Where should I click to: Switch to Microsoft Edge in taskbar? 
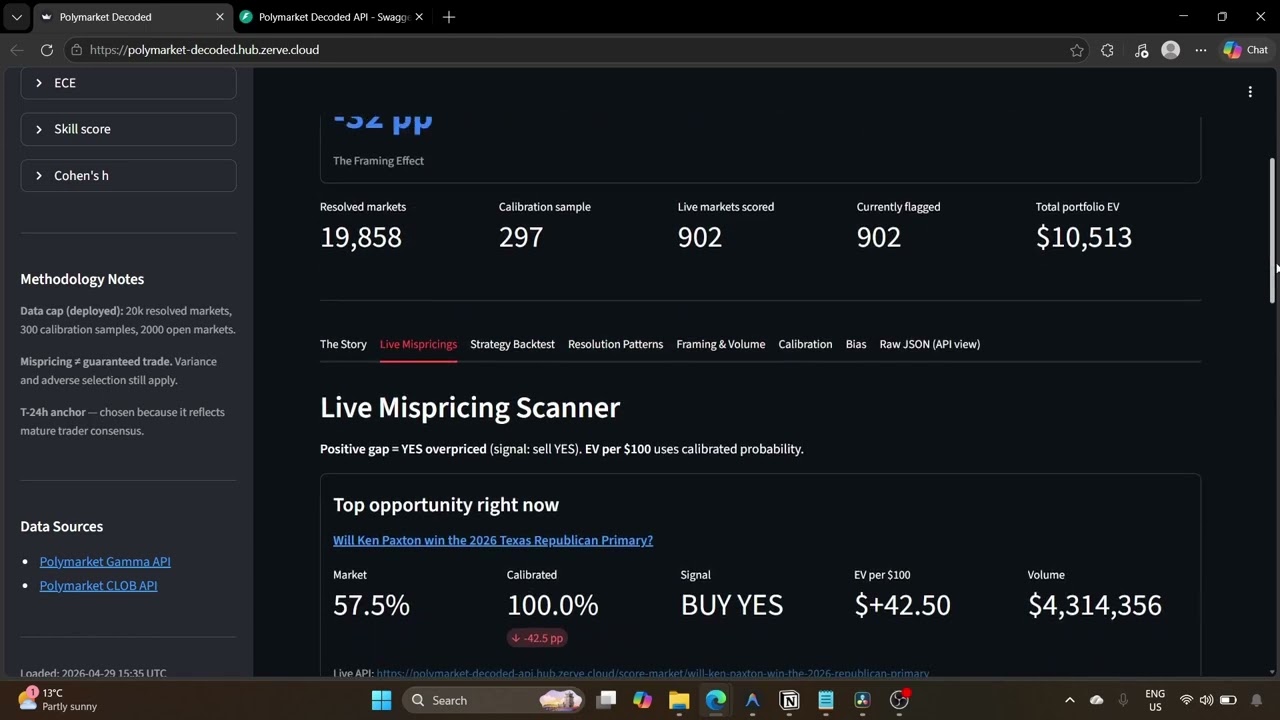point(716,700)
